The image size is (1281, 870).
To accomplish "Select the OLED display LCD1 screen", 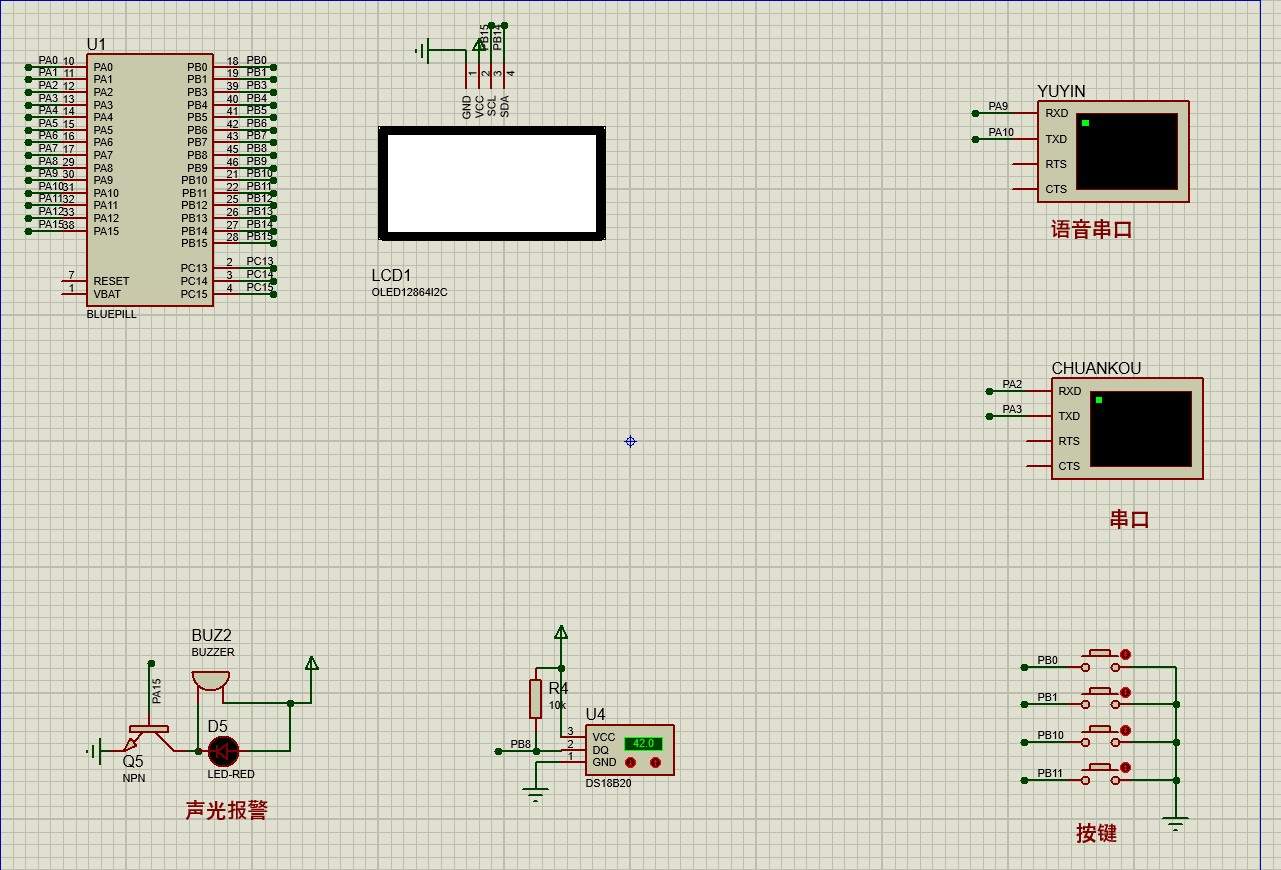I will [492, 183].
